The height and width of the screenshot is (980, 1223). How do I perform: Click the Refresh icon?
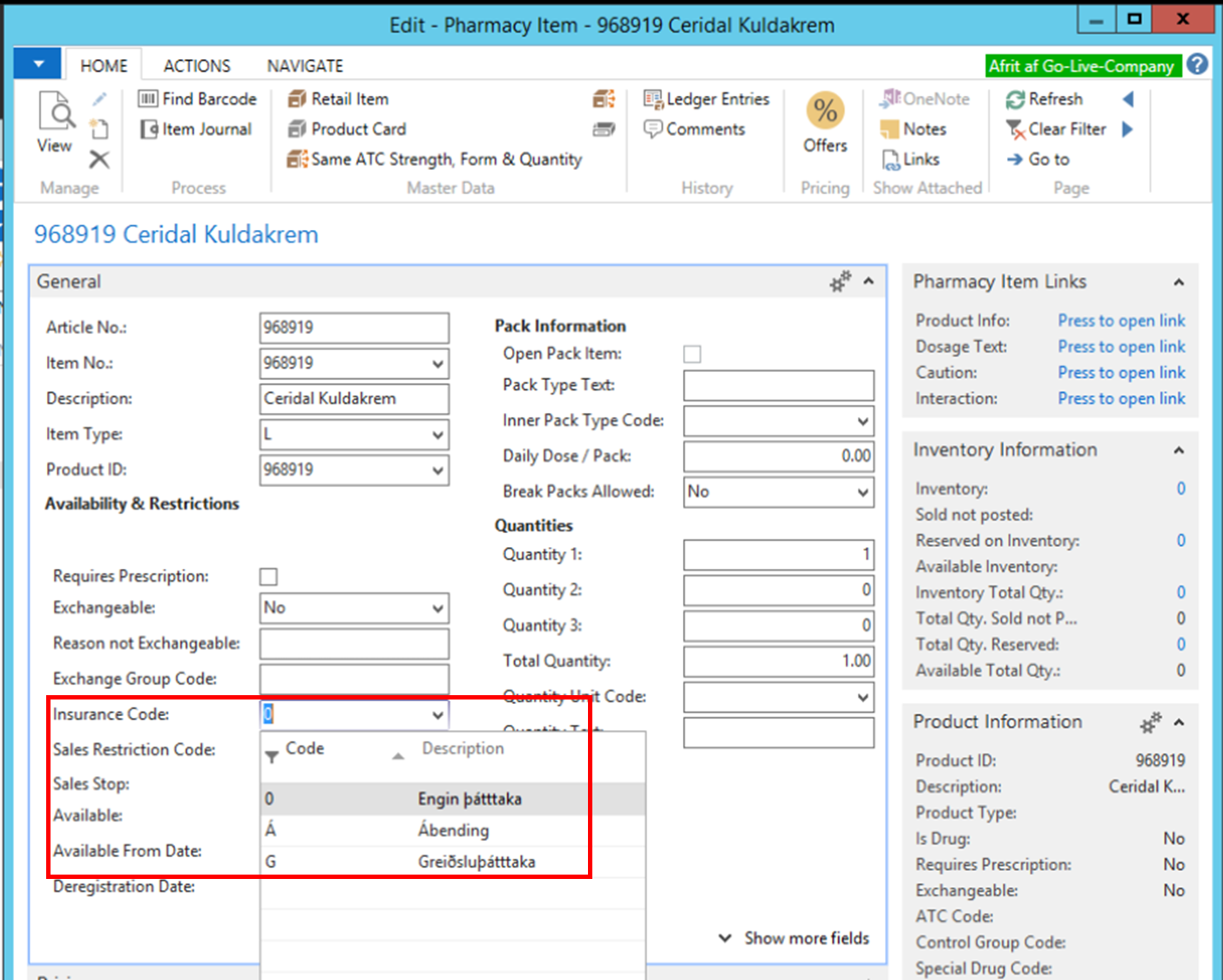[1015, 99]
